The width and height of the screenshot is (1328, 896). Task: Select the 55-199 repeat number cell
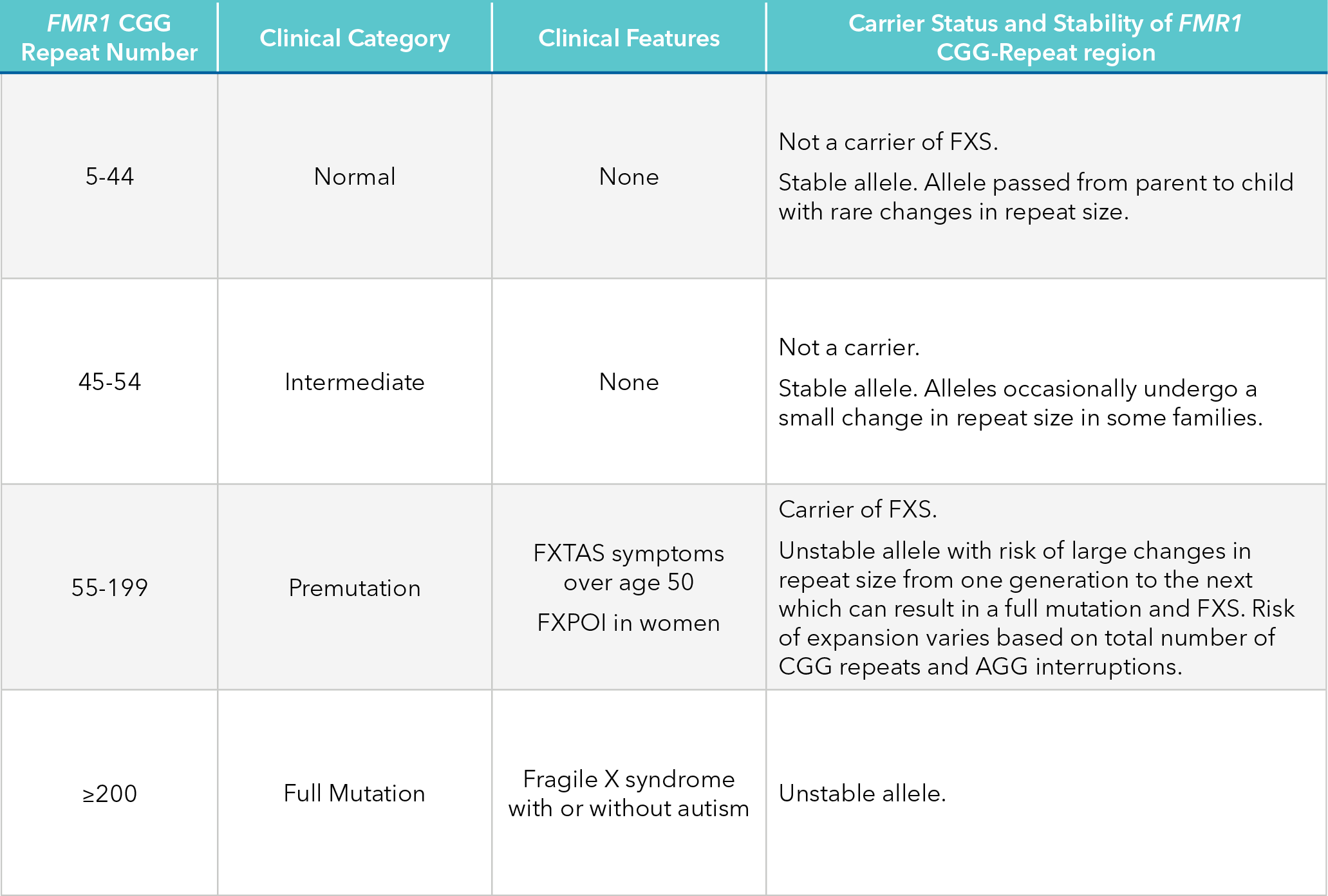tap(109, 587)
